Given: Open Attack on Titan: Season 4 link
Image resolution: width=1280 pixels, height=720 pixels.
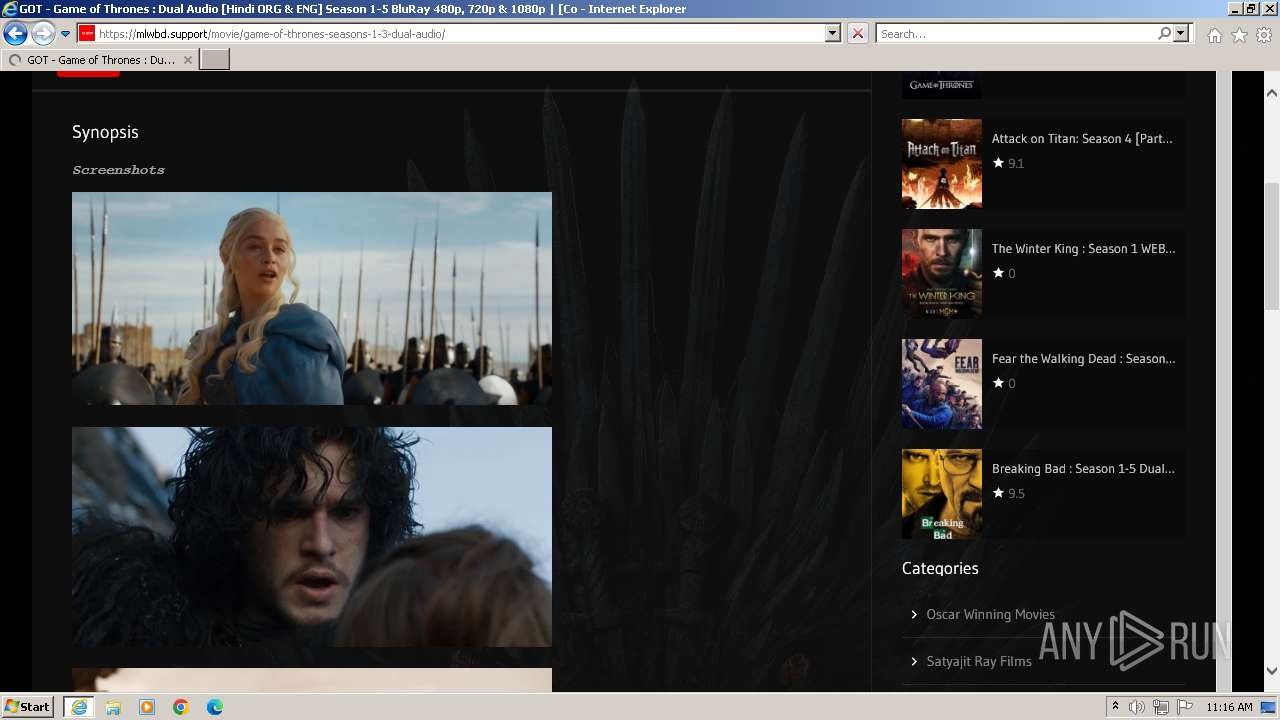Looking at the screenshot, I should [1082, 139].
